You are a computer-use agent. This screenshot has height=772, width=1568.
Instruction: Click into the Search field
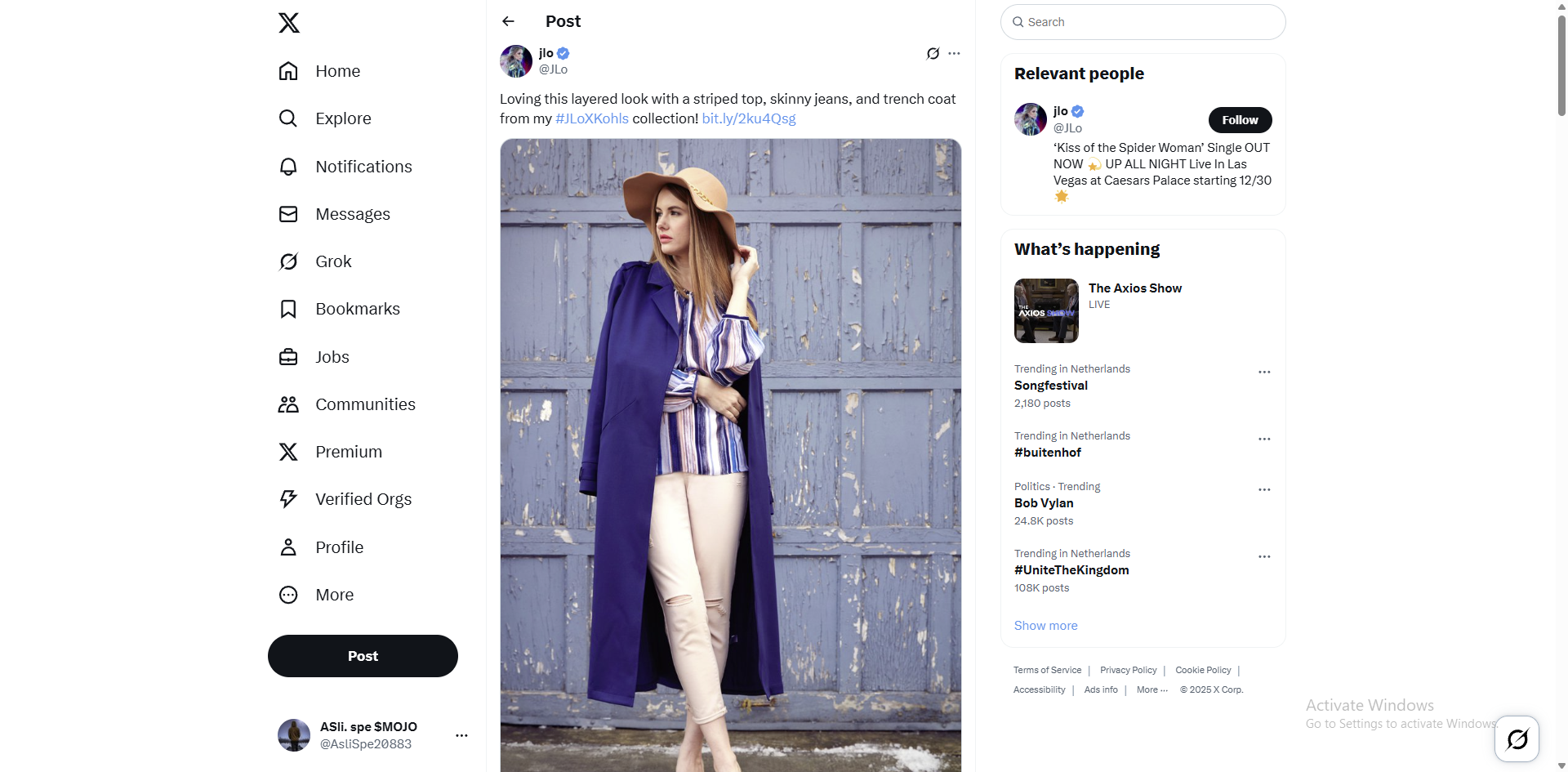click(x=1143, y=22)
